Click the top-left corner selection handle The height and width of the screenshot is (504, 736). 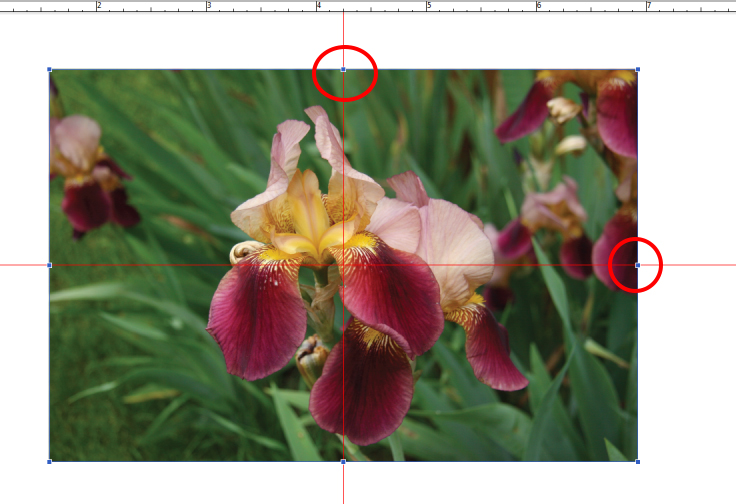pos(50,69)
